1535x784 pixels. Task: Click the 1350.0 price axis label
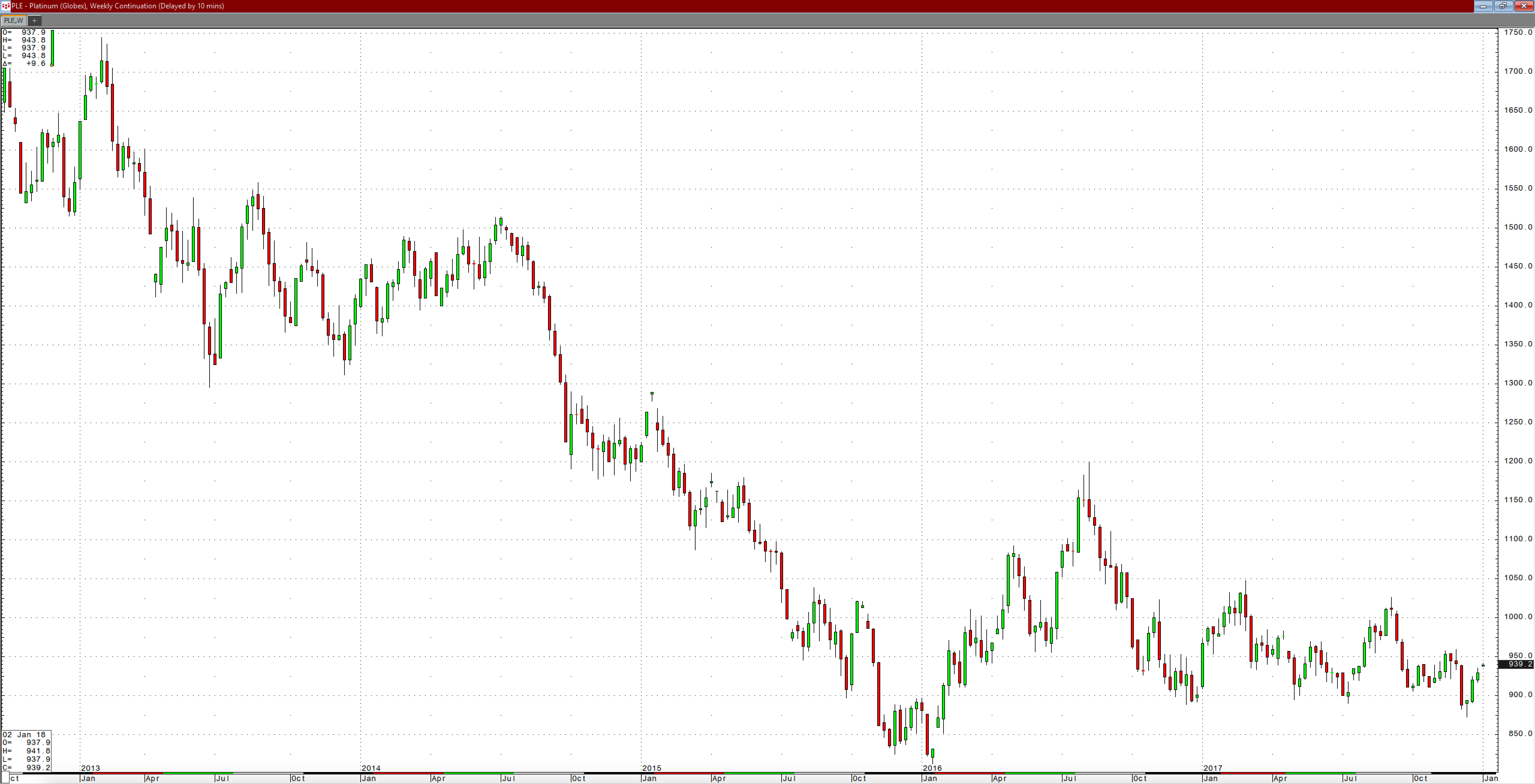(1518, 344)
